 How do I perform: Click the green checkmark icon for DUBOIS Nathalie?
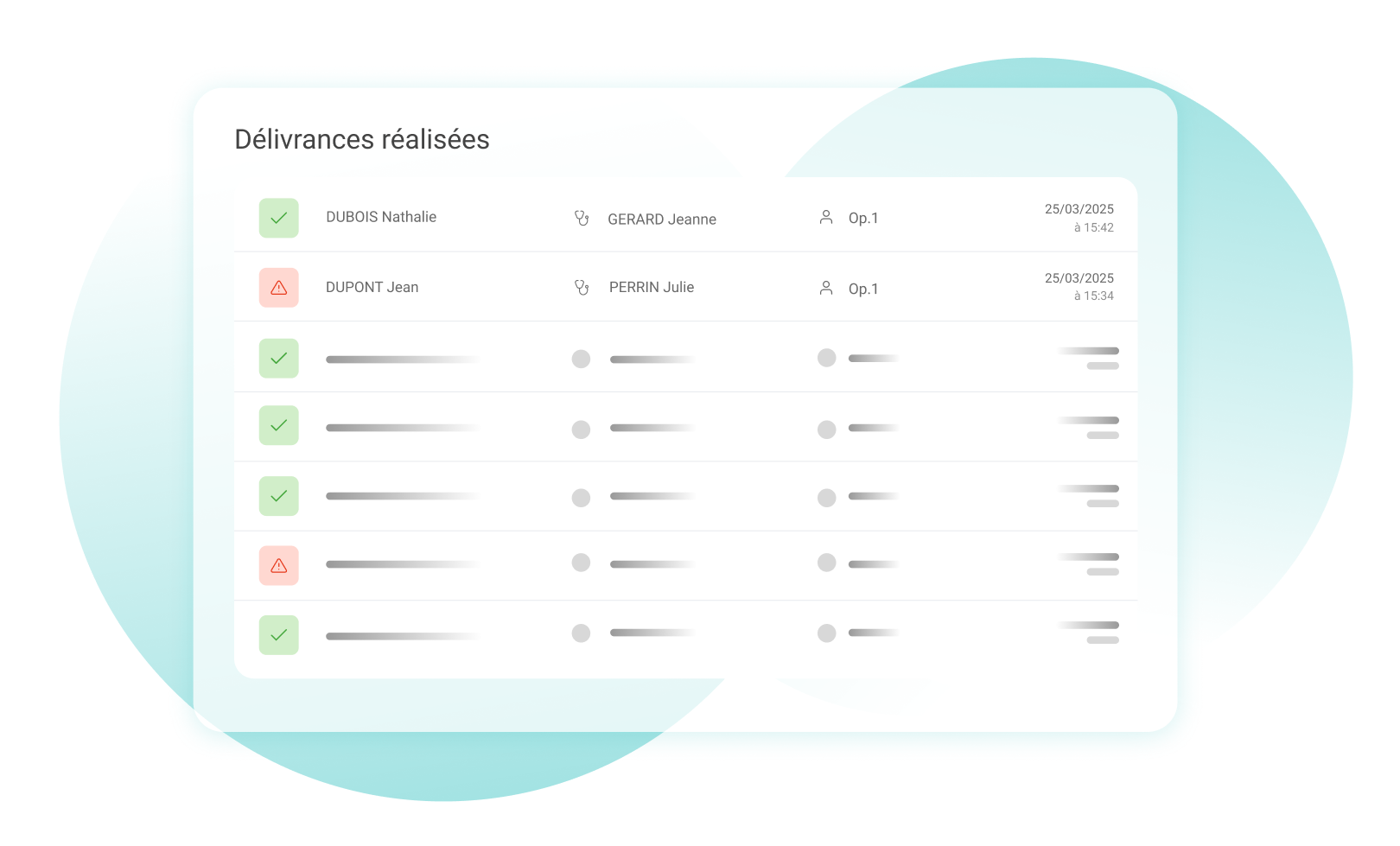click(x=278, y=218)
